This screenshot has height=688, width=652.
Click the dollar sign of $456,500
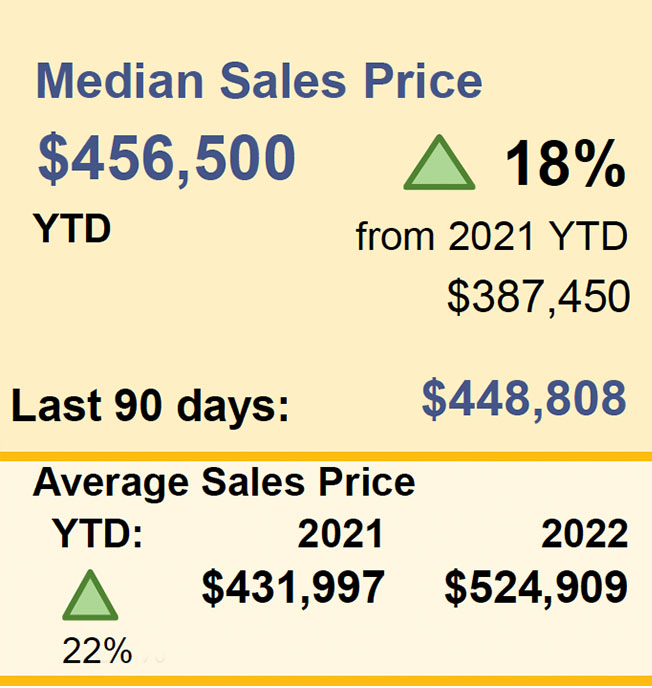pyautogui.click(x=54, y=158)
